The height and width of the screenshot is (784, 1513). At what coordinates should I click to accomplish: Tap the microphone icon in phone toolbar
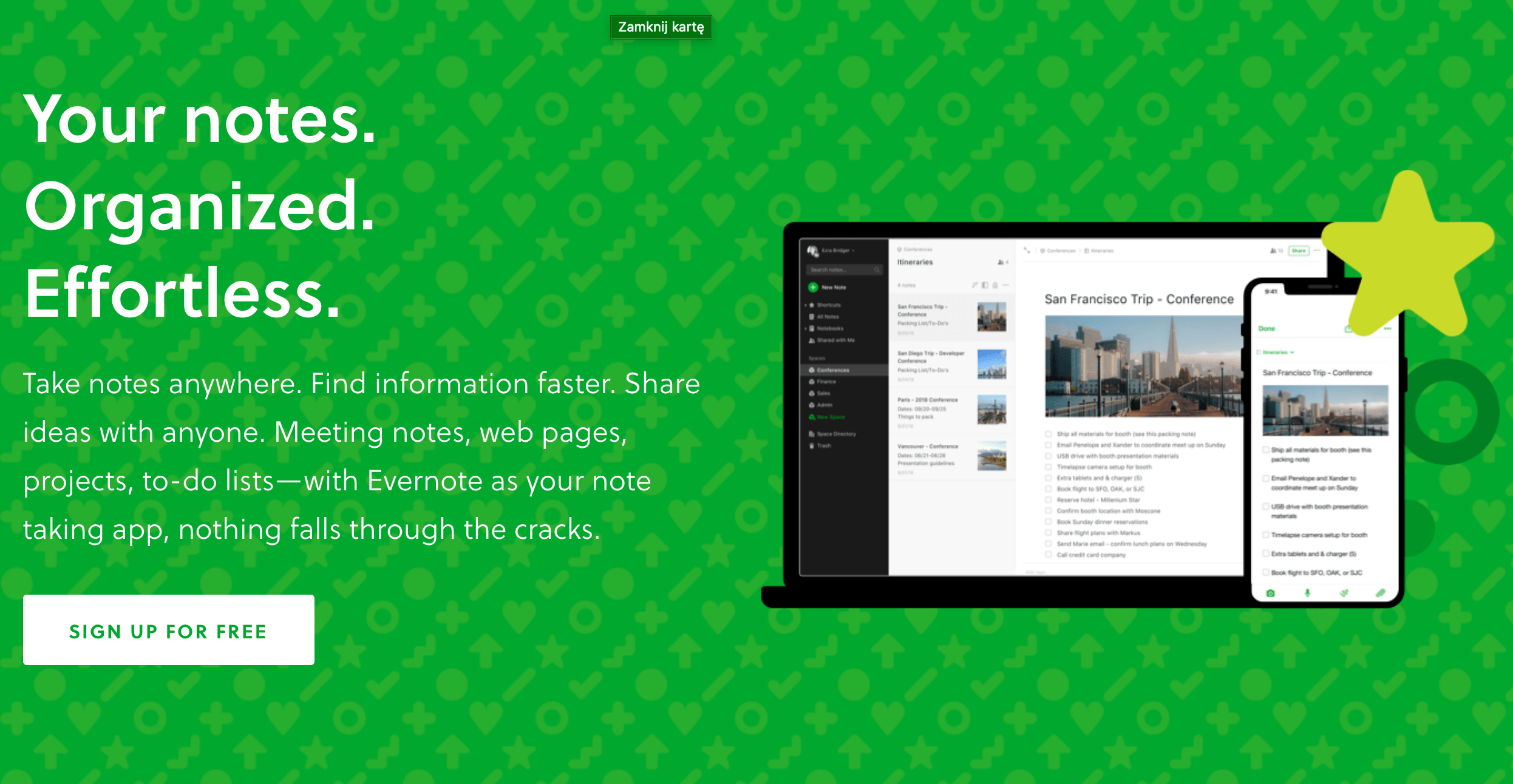[1307, 593]
